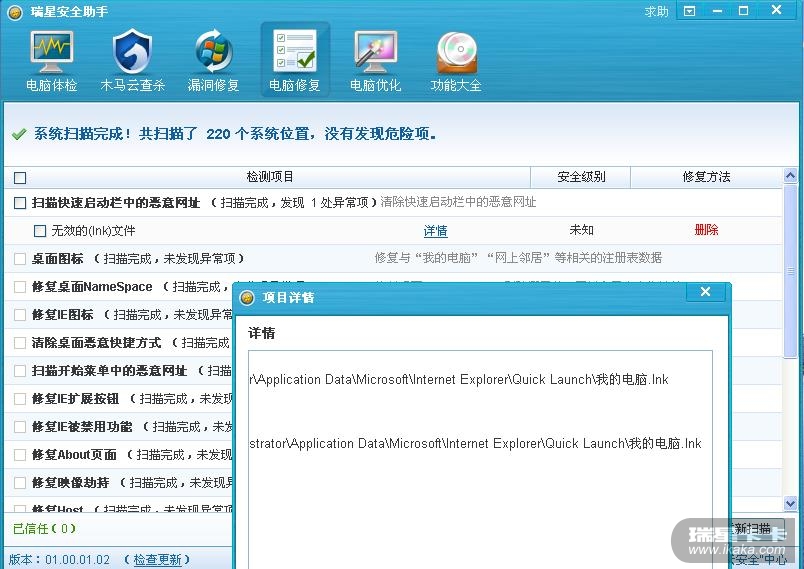Close the 项目详情 dialog
The image size is (804, 569).
coord(706,292)
